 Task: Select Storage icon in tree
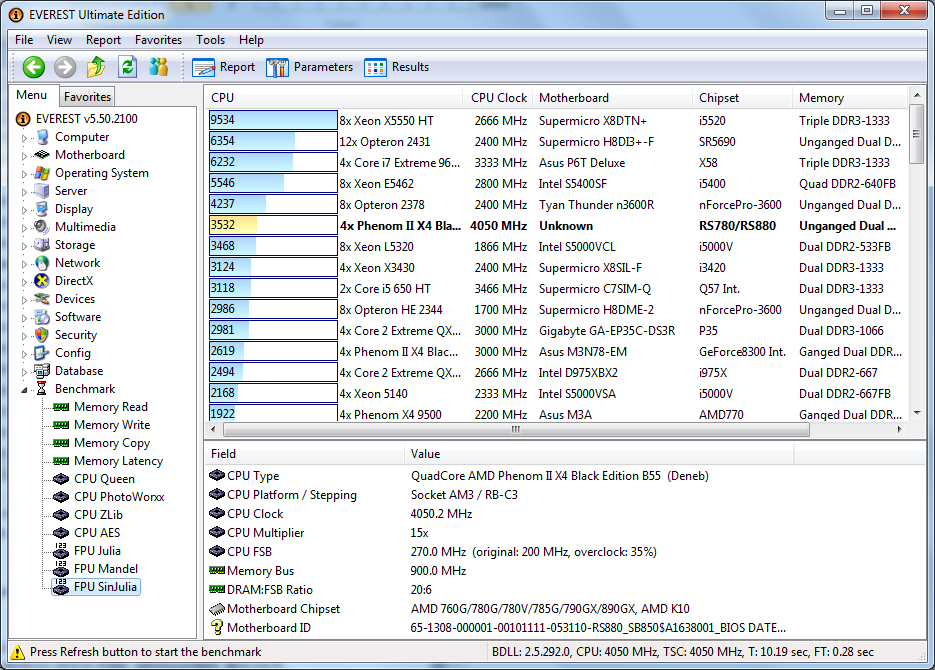(42, 245)
